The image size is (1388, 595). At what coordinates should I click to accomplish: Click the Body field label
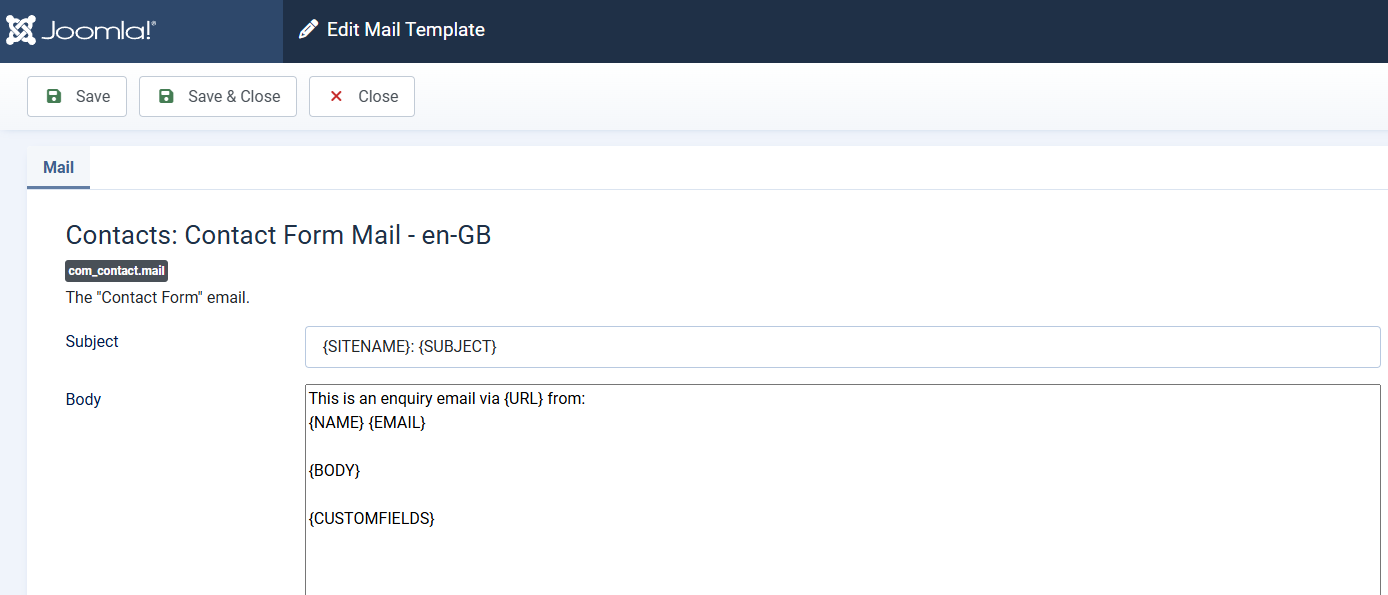pos(83,399)
